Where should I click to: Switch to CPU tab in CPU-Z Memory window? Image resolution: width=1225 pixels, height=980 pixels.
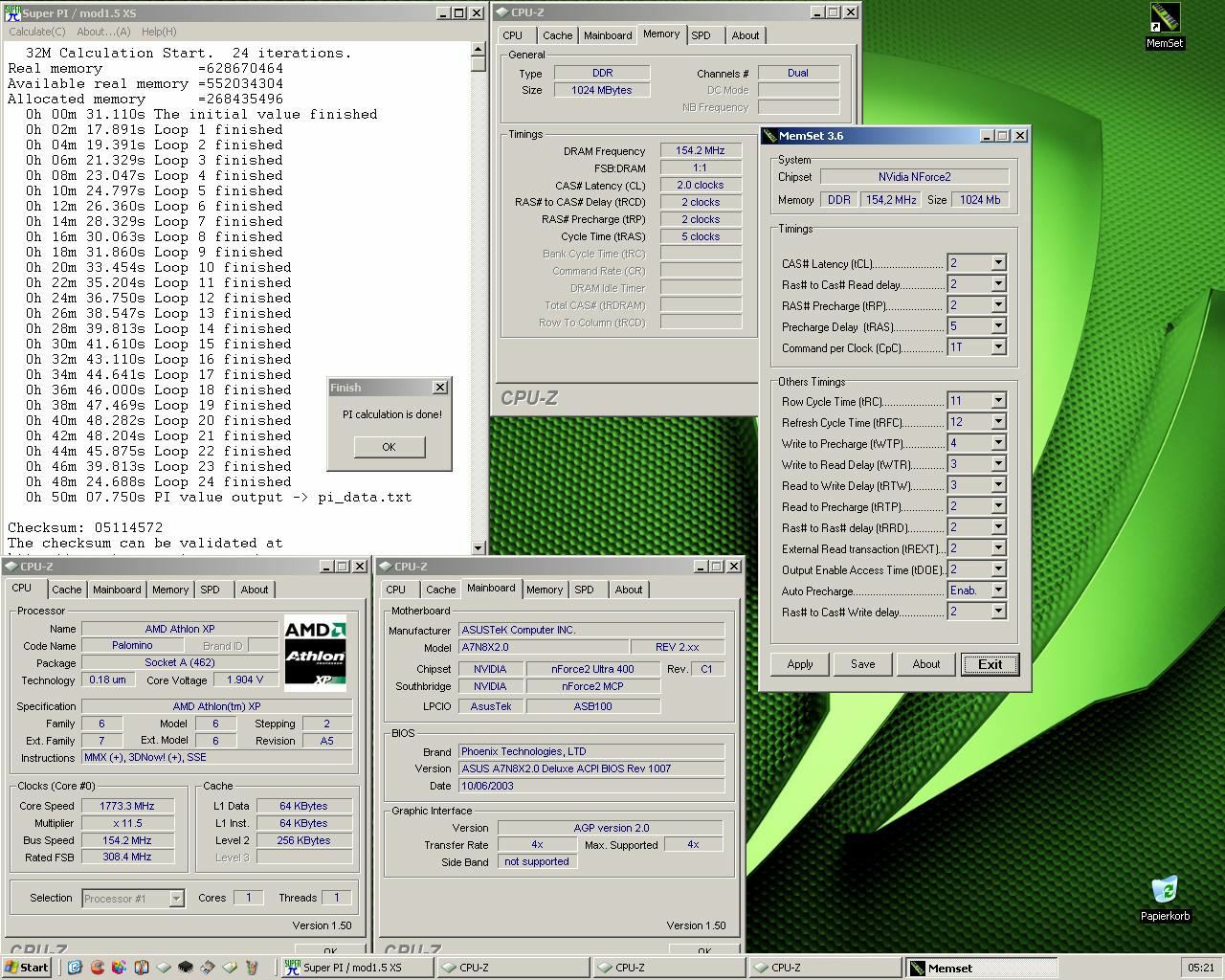click(513, 35)
